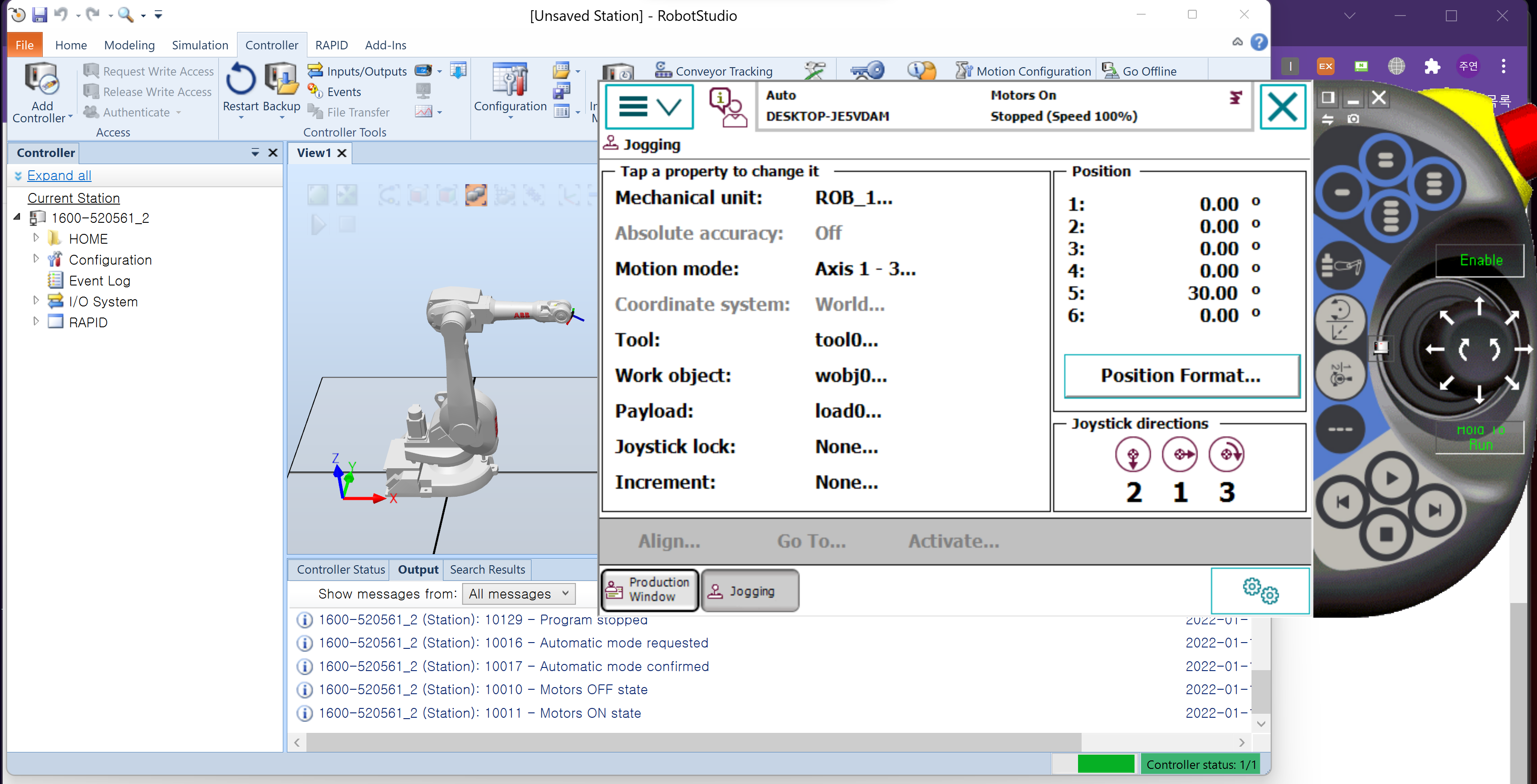Screen dimensions: 1537x784
Task: Switch to the Controller Status tab
Action: [x=341, y=569]
